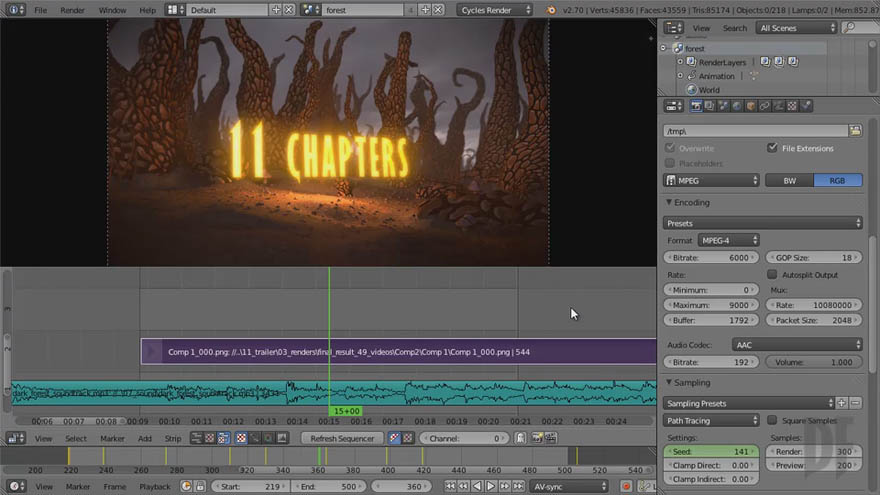Screen dimensions: 880x495
Task: Add a new screen layout next to Default
Action: 276,10
